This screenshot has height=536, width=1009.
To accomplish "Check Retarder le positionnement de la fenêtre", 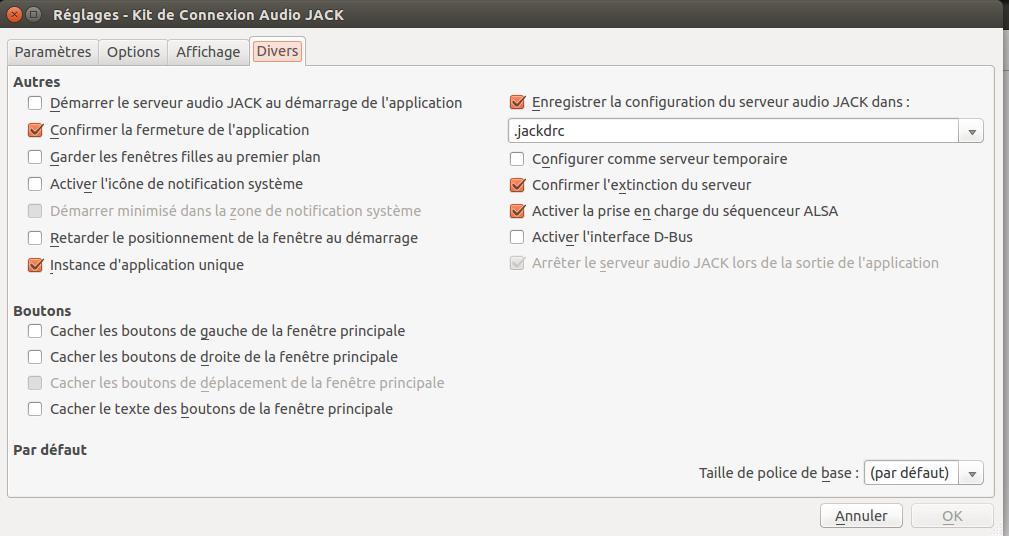I will 36,238.
